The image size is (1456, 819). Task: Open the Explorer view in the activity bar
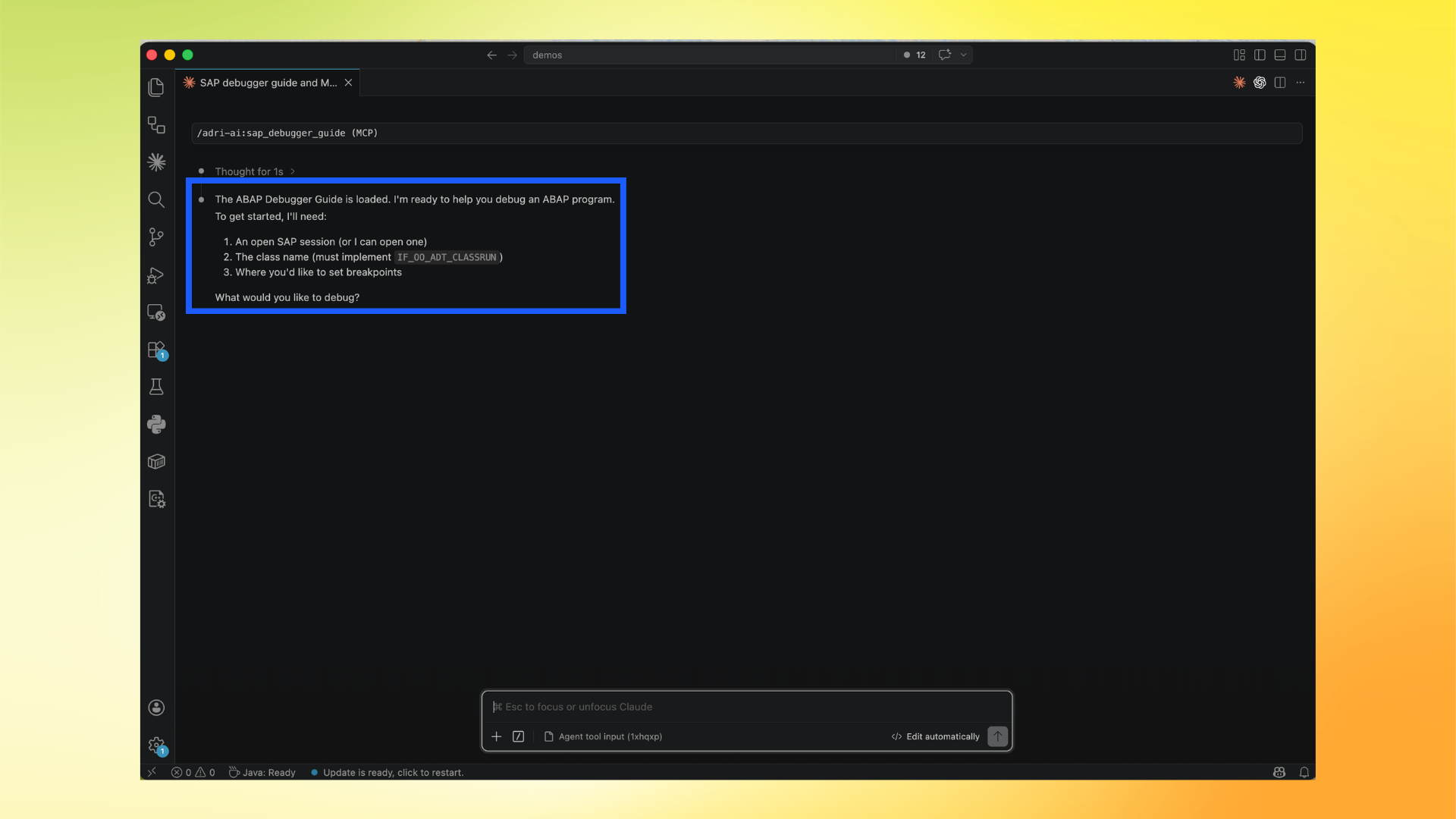click(156, 87)
